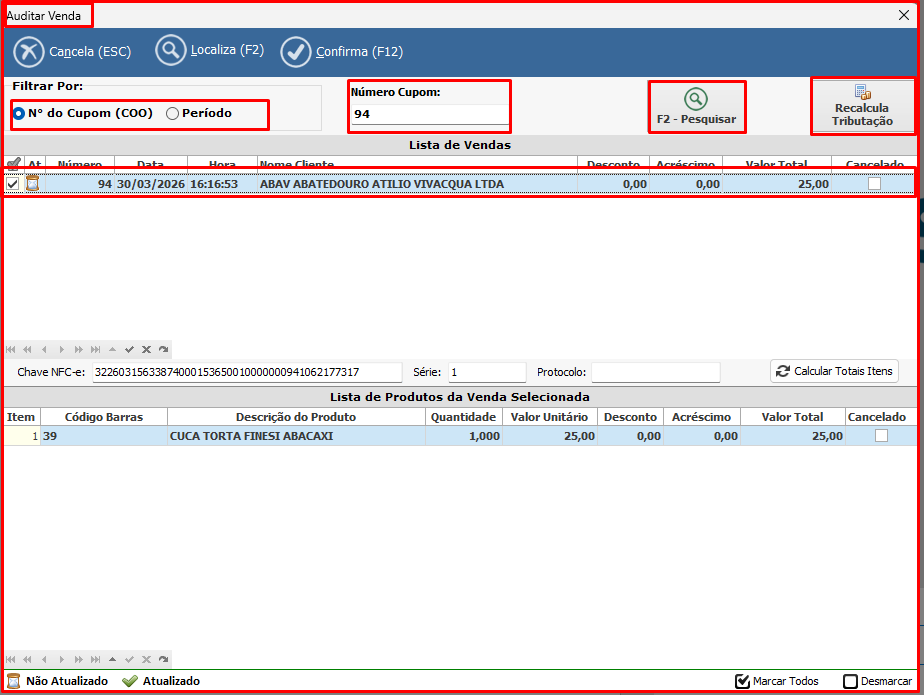Select the Período filter radio button
This screenshot has width=924, height=695.
(173, 114)
